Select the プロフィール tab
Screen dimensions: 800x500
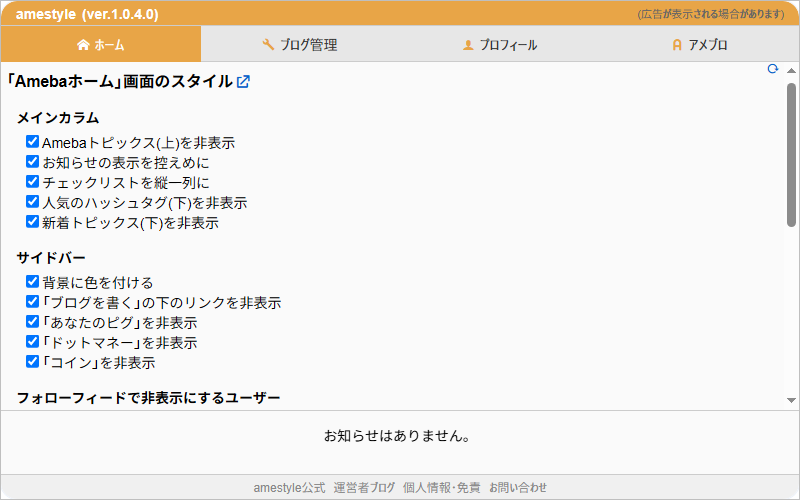point(500,45)
